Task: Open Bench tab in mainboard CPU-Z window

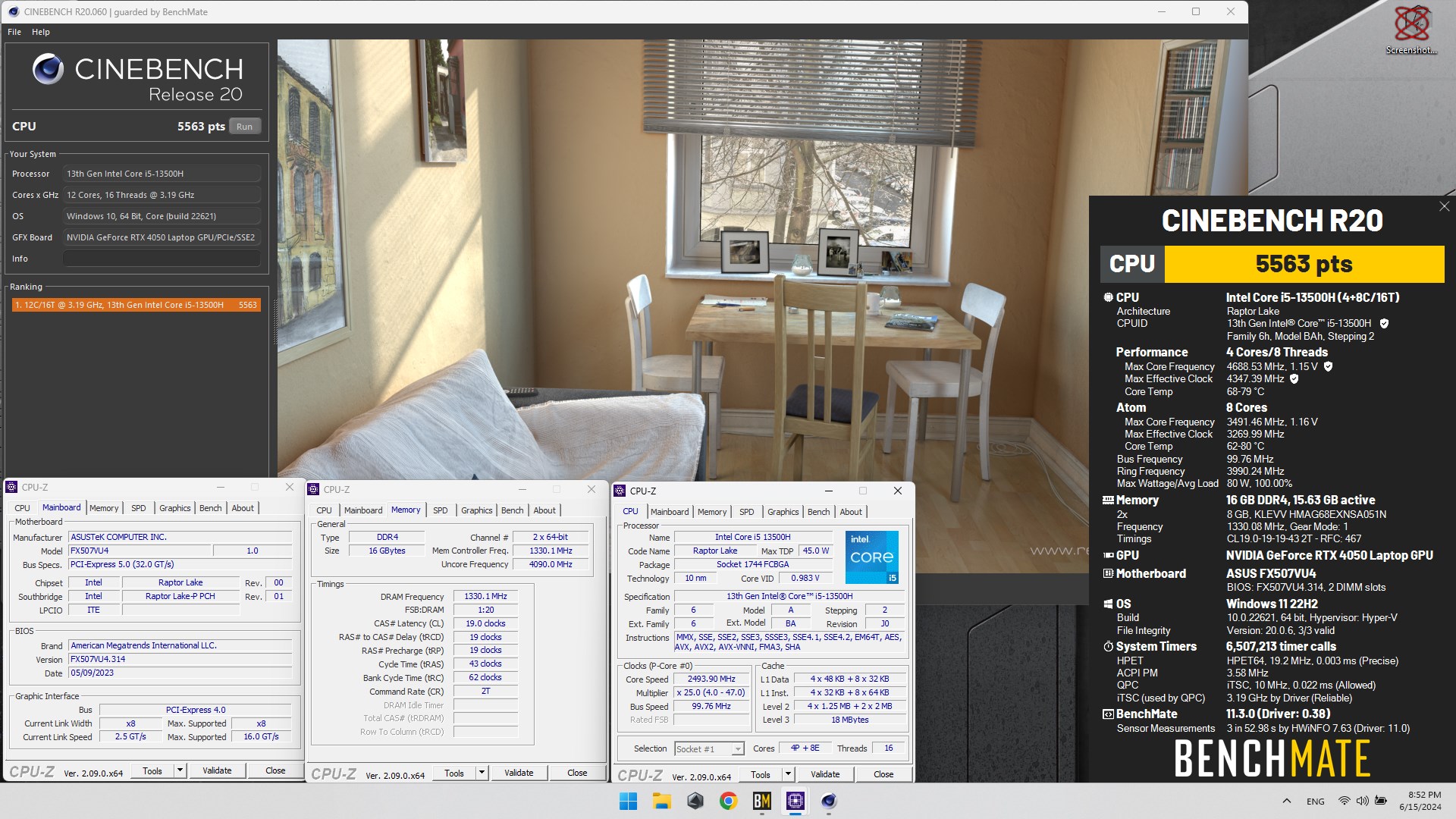Action: coord(211,508)
